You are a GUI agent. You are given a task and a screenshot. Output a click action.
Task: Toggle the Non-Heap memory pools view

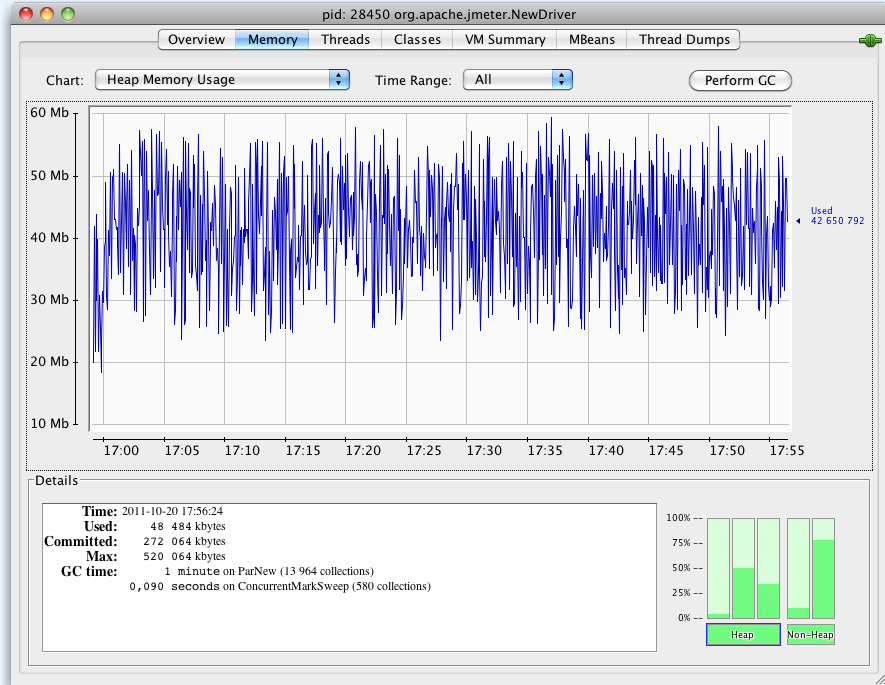[809, 634]
